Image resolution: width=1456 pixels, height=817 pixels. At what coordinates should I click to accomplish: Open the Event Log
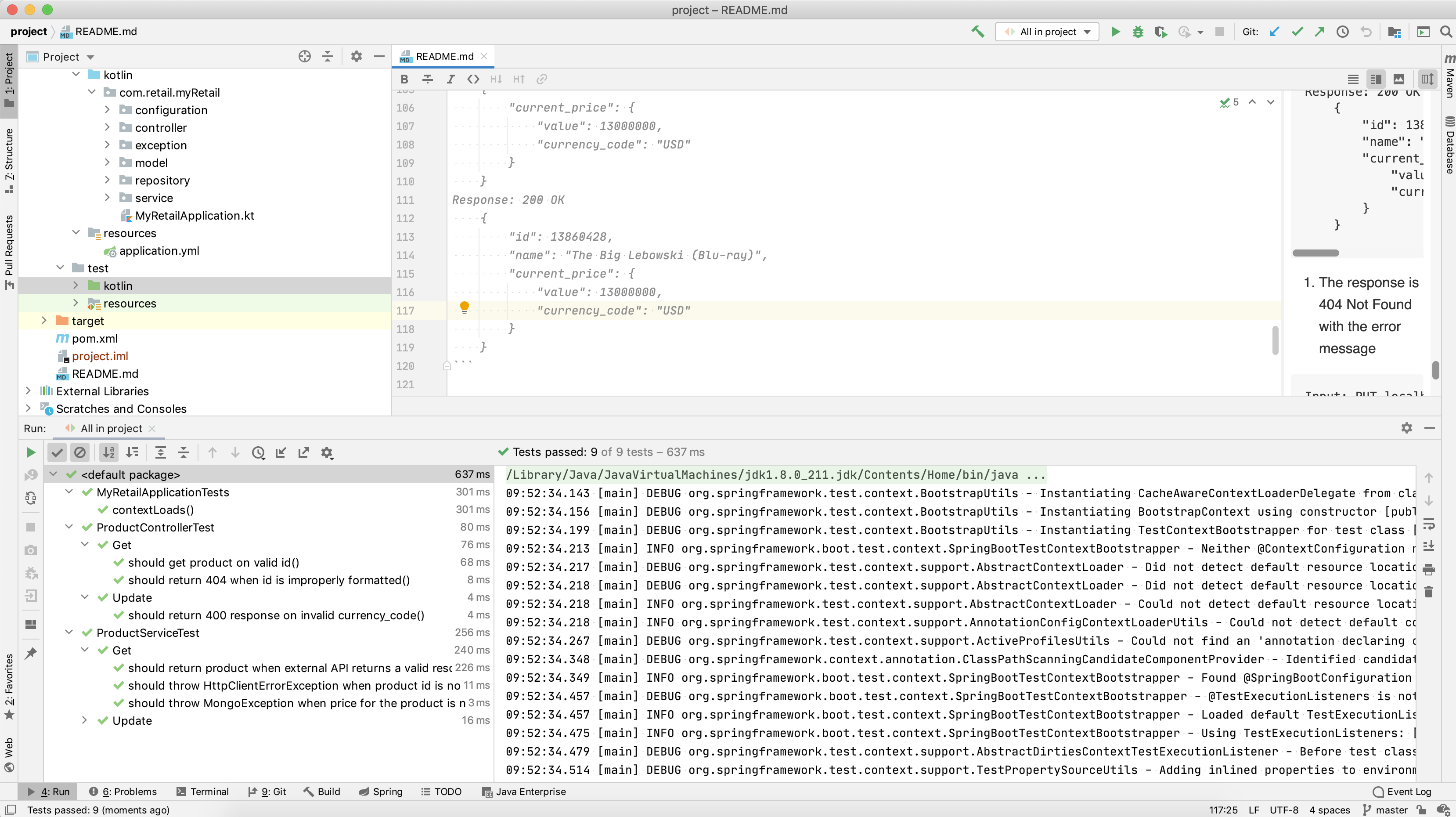pyautogui.click(x=1402, y=792)
